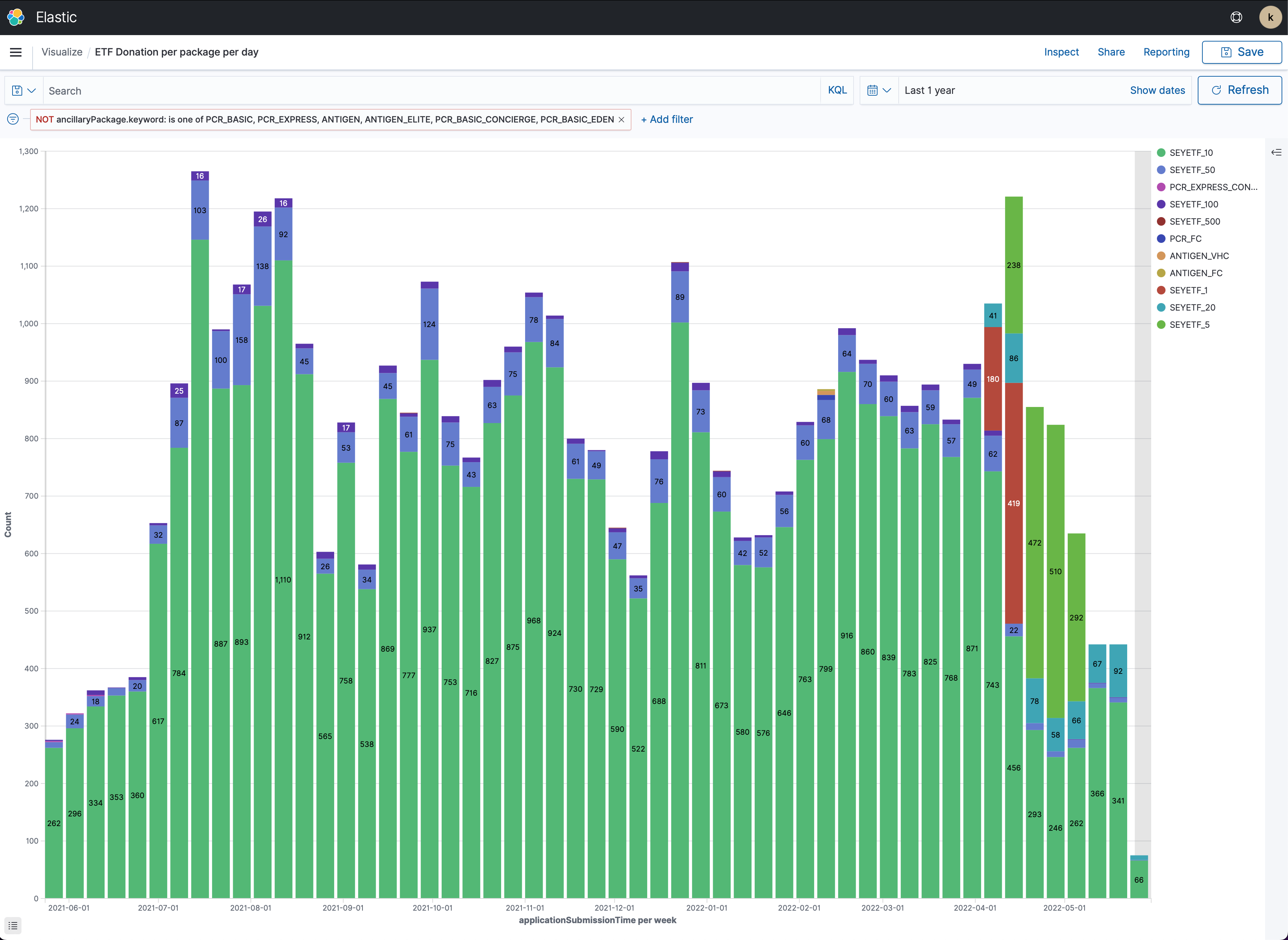Click the red bar segment labeled 180
The width and height of the screenshot is (1288, 940).
coord(993,379)
